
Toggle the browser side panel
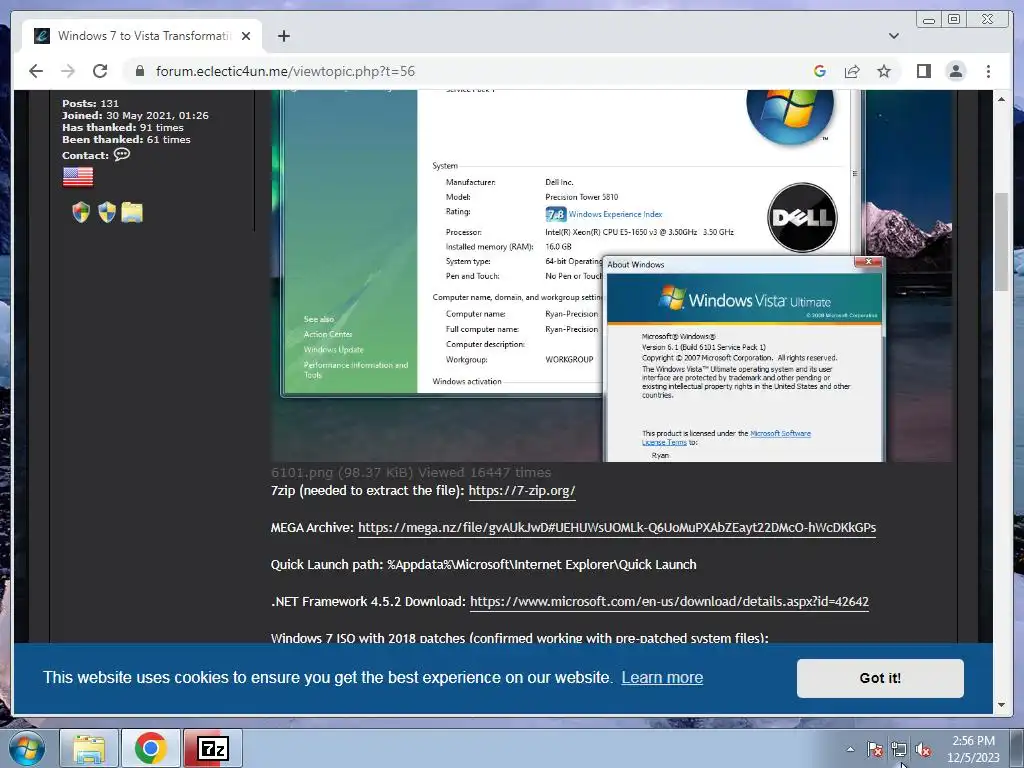(x=923, y=71)
